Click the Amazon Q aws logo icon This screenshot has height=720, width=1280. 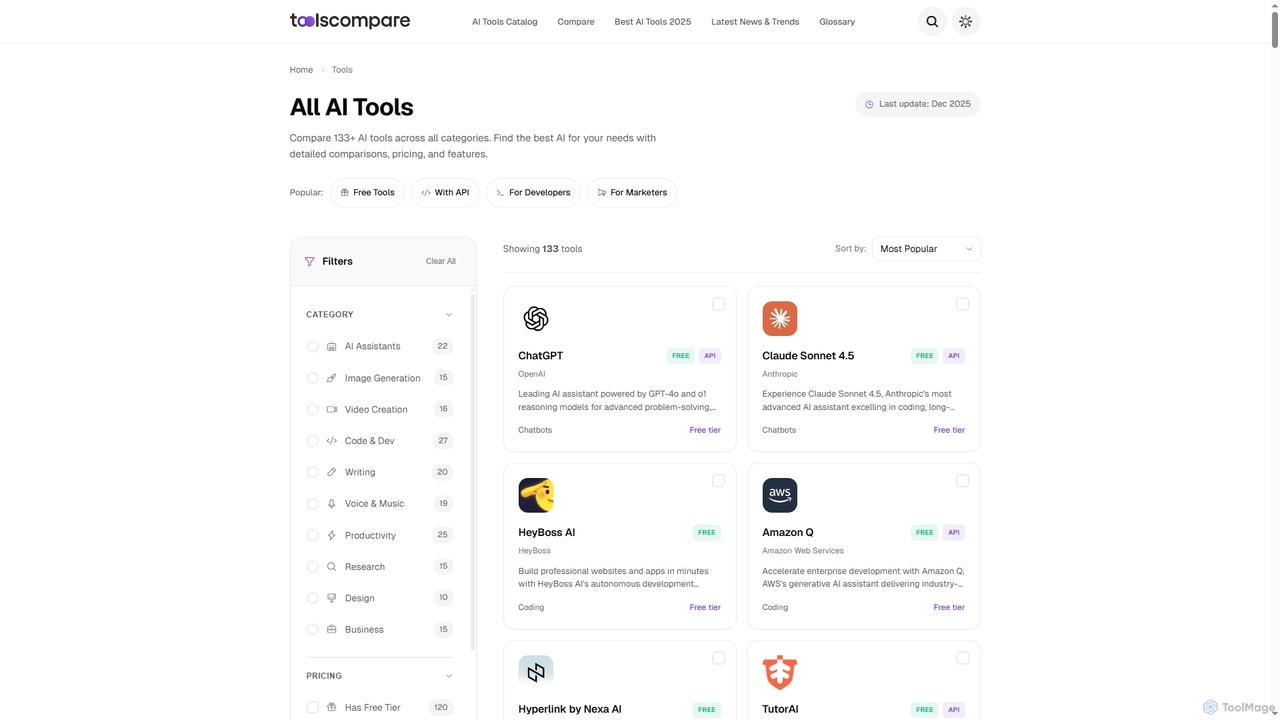pos(780,495)
